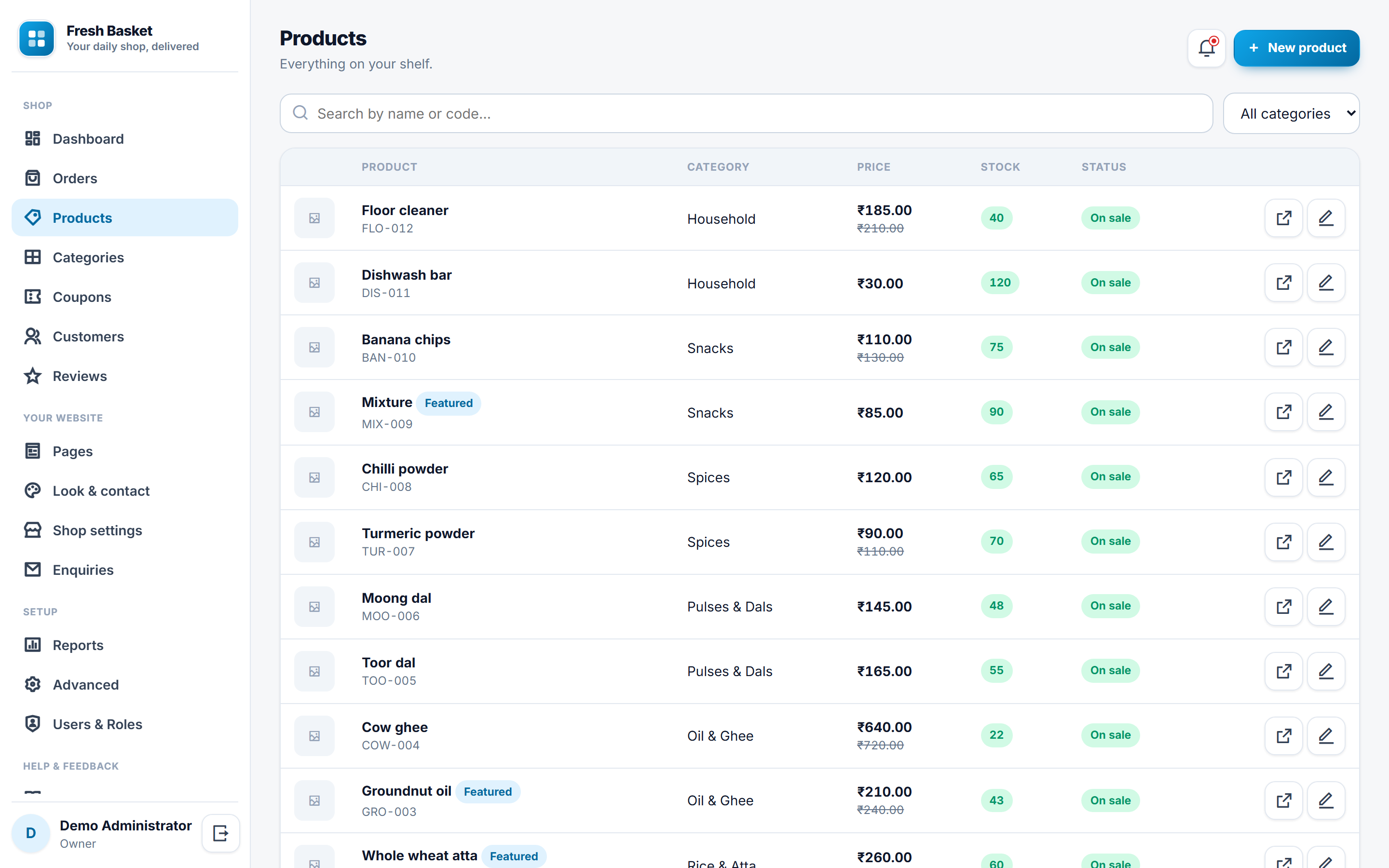
Task: Edit the Mixture product
Action: [1326, 412]
